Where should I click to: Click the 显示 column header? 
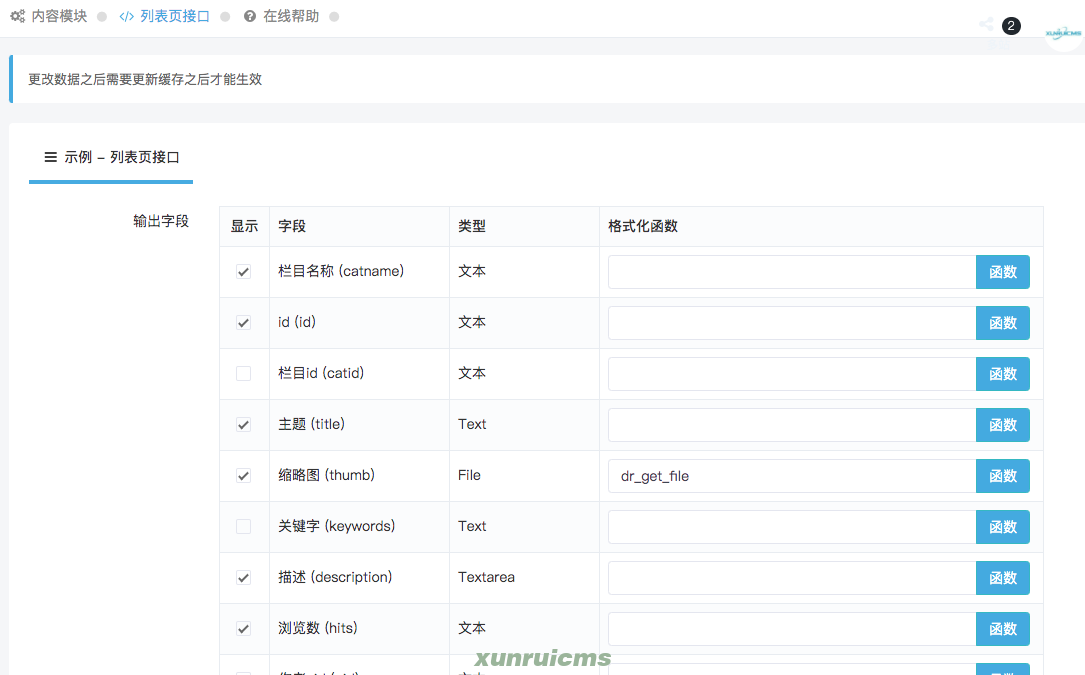click(244, 226)
